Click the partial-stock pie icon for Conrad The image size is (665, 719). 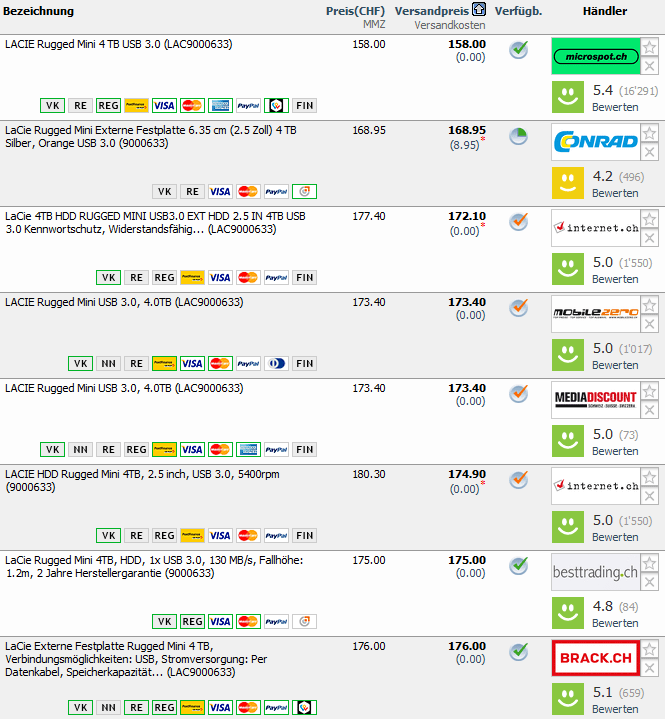click(518, 136)
